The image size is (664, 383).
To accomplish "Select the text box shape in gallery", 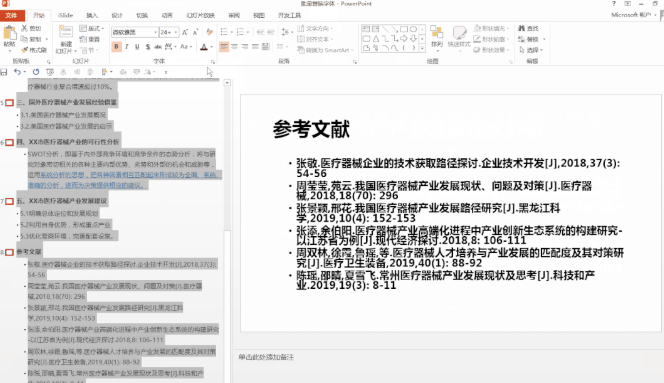I will [366, 29].
